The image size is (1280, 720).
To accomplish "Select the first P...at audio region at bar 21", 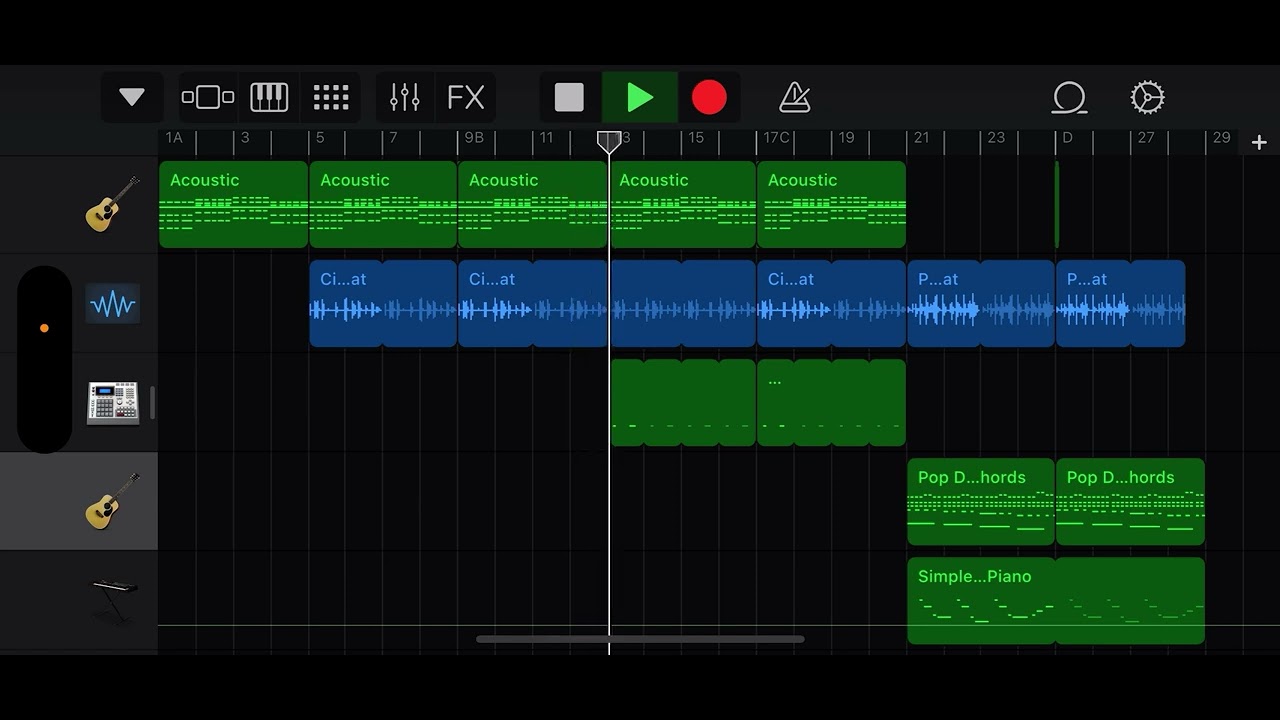I will (x=980, y=304).
